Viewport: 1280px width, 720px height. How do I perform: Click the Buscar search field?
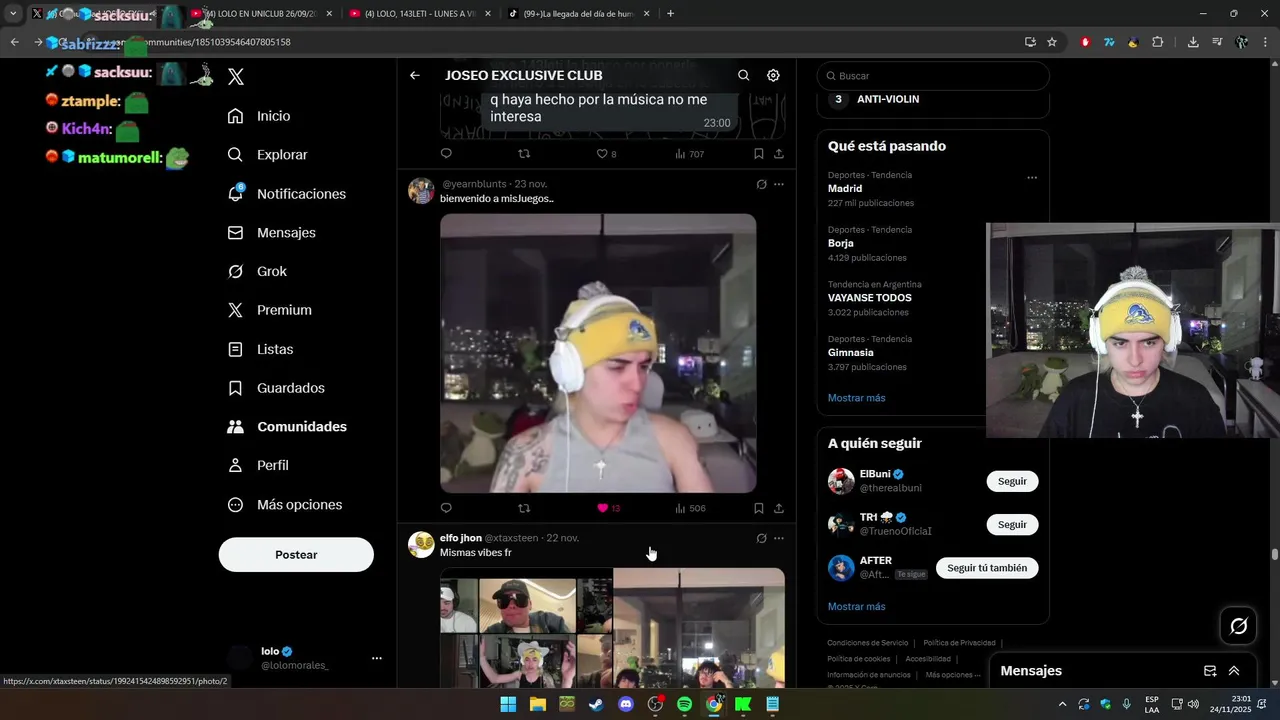933,76
